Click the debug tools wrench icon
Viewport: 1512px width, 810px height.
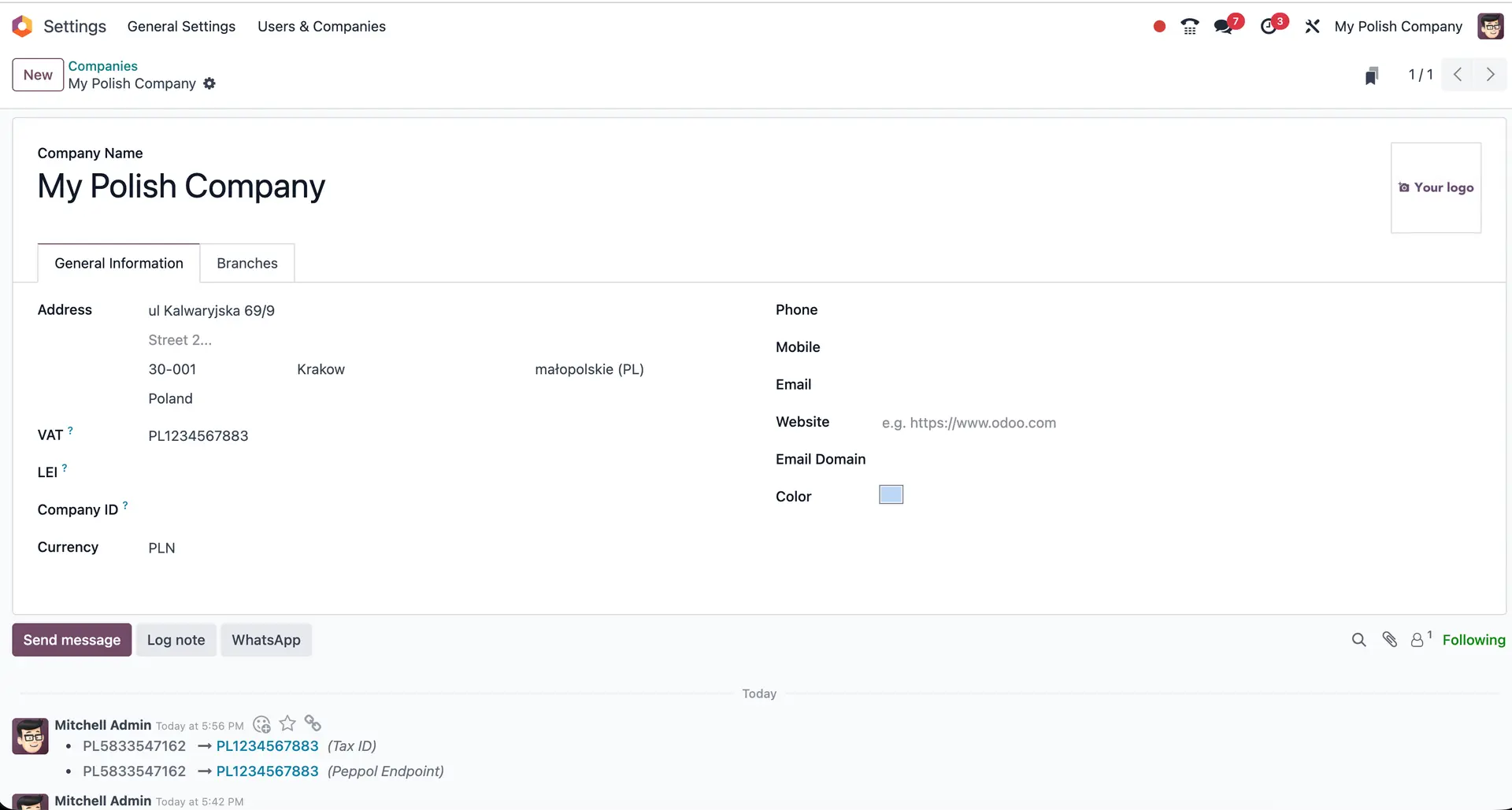coord(1312,27)
